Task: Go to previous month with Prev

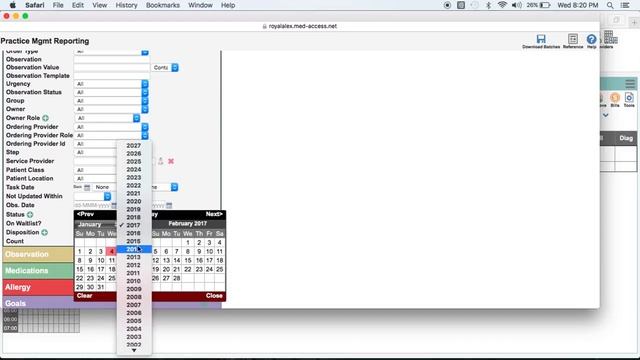Action: [85, 214]
